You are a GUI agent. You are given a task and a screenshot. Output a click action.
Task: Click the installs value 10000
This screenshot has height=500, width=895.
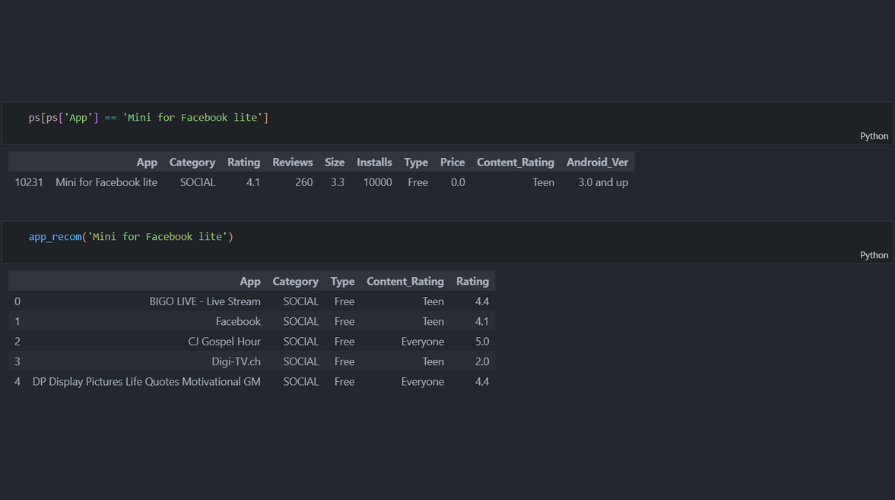tap(378, 182)
